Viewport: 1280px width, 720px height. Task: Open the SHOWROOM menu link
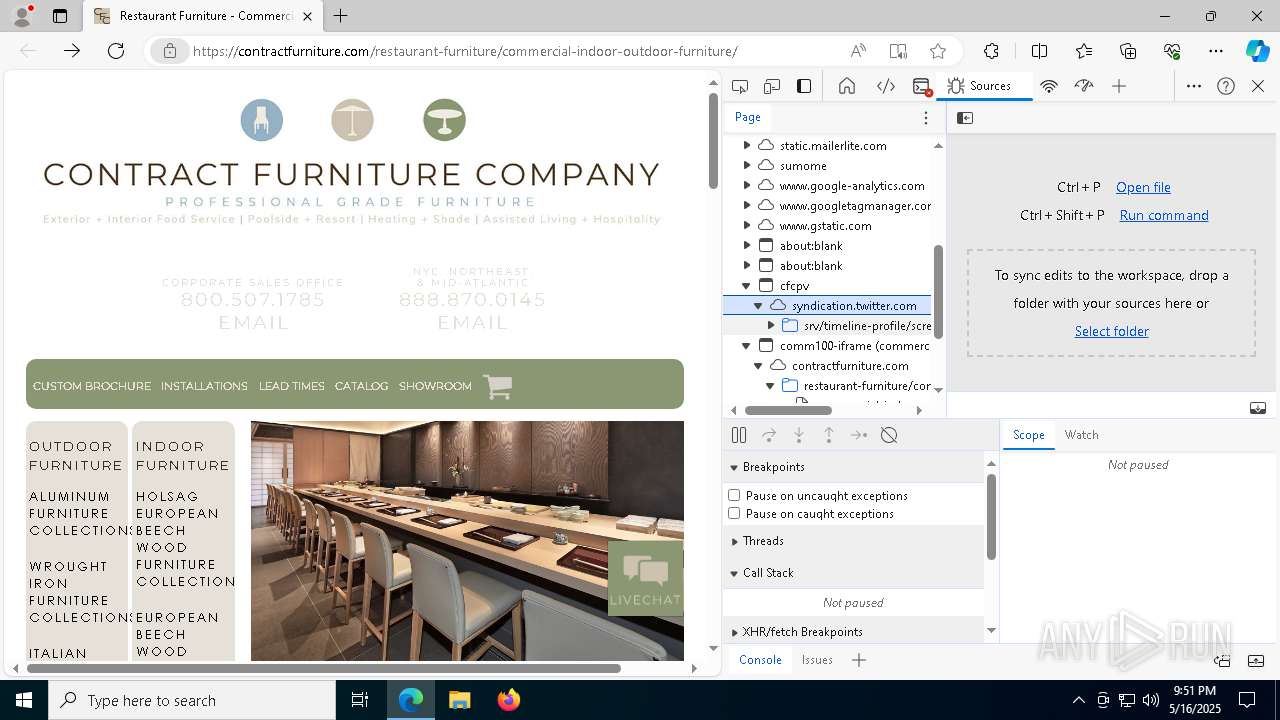(435, 386)
